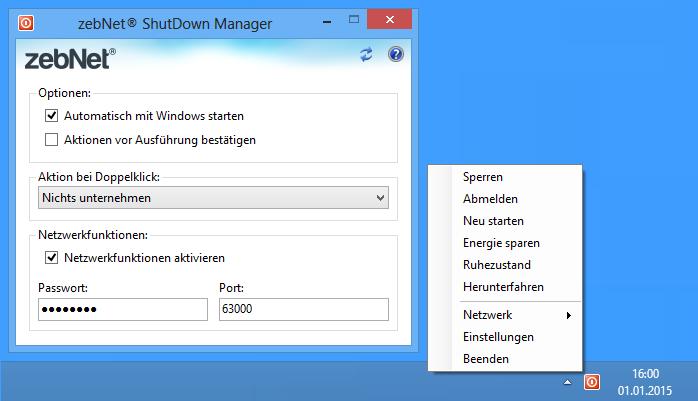Click the zebNet logo
Screen dimensions: 698x401
pos(70,59)
